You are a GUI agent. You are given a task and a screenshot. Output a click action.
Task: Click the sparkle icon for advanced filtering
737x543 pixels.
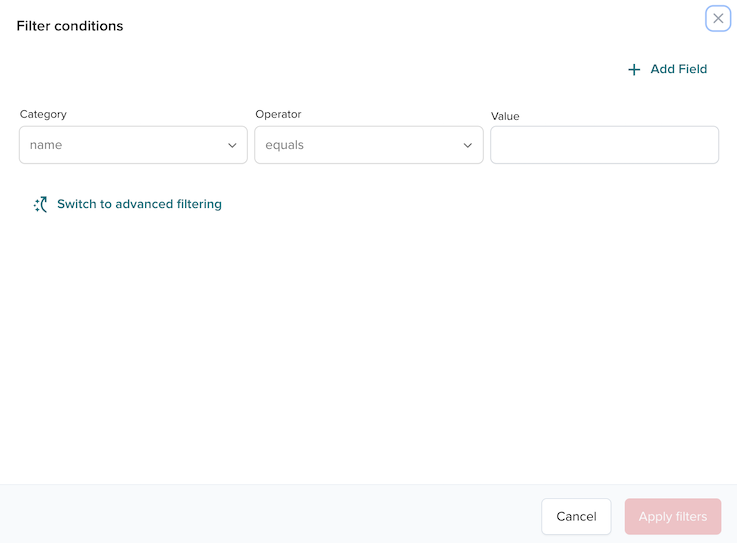point(40,204)
